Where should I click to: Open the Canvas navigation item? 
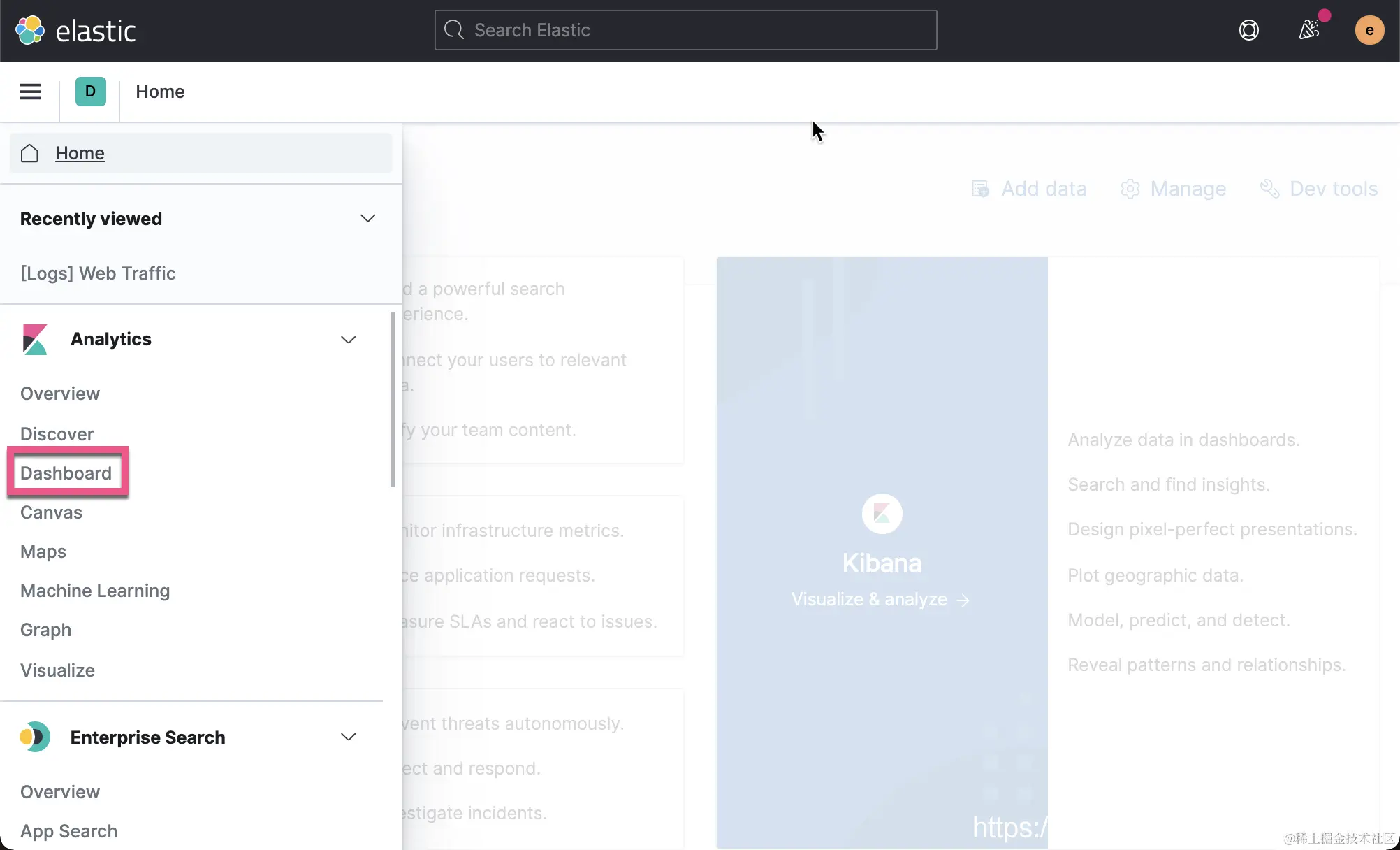click(x=51, y=512)
